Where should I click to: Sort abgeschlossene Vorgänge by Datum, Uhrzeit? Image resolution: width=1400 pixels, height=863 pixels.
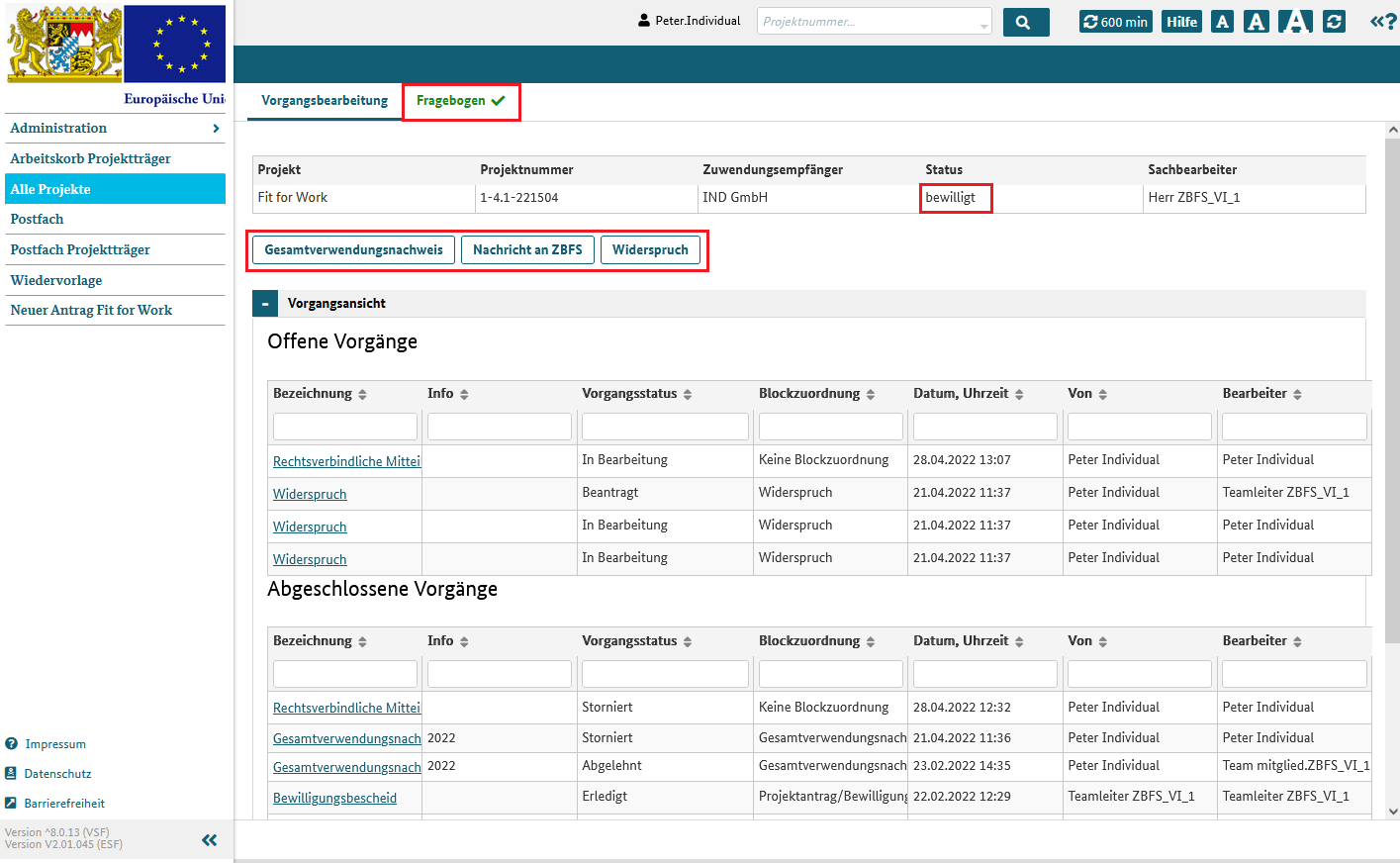click(1019, 641)
